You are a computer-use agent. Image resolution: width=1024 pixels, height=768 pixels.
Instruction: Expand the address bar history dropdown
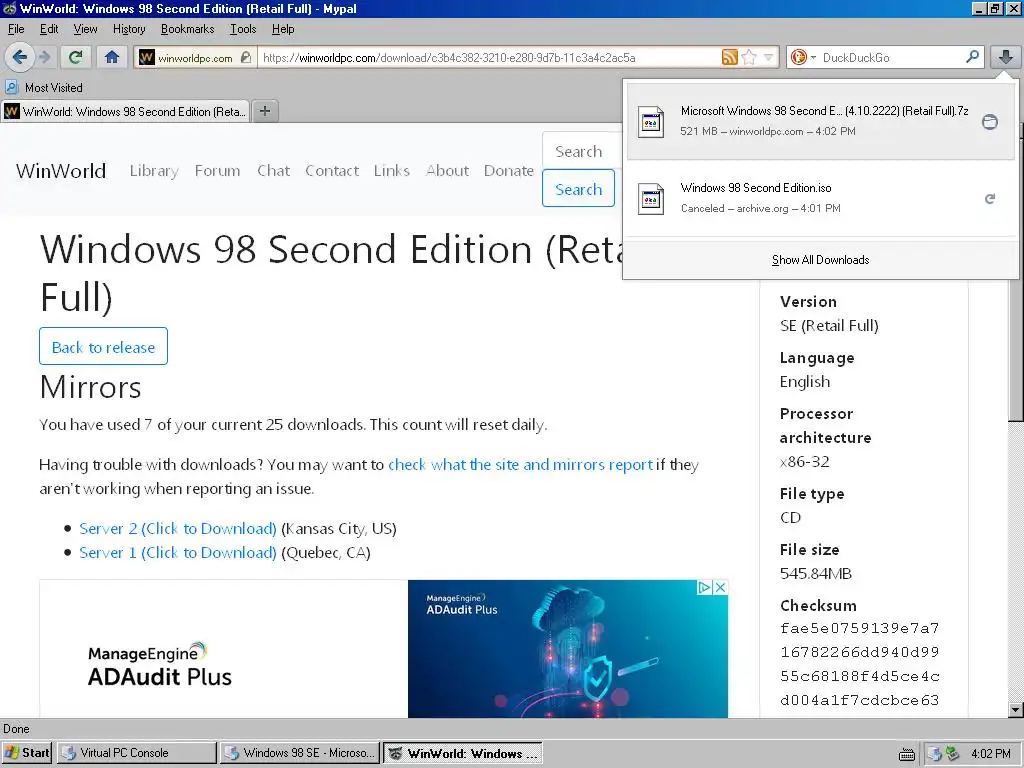(769, 57)
